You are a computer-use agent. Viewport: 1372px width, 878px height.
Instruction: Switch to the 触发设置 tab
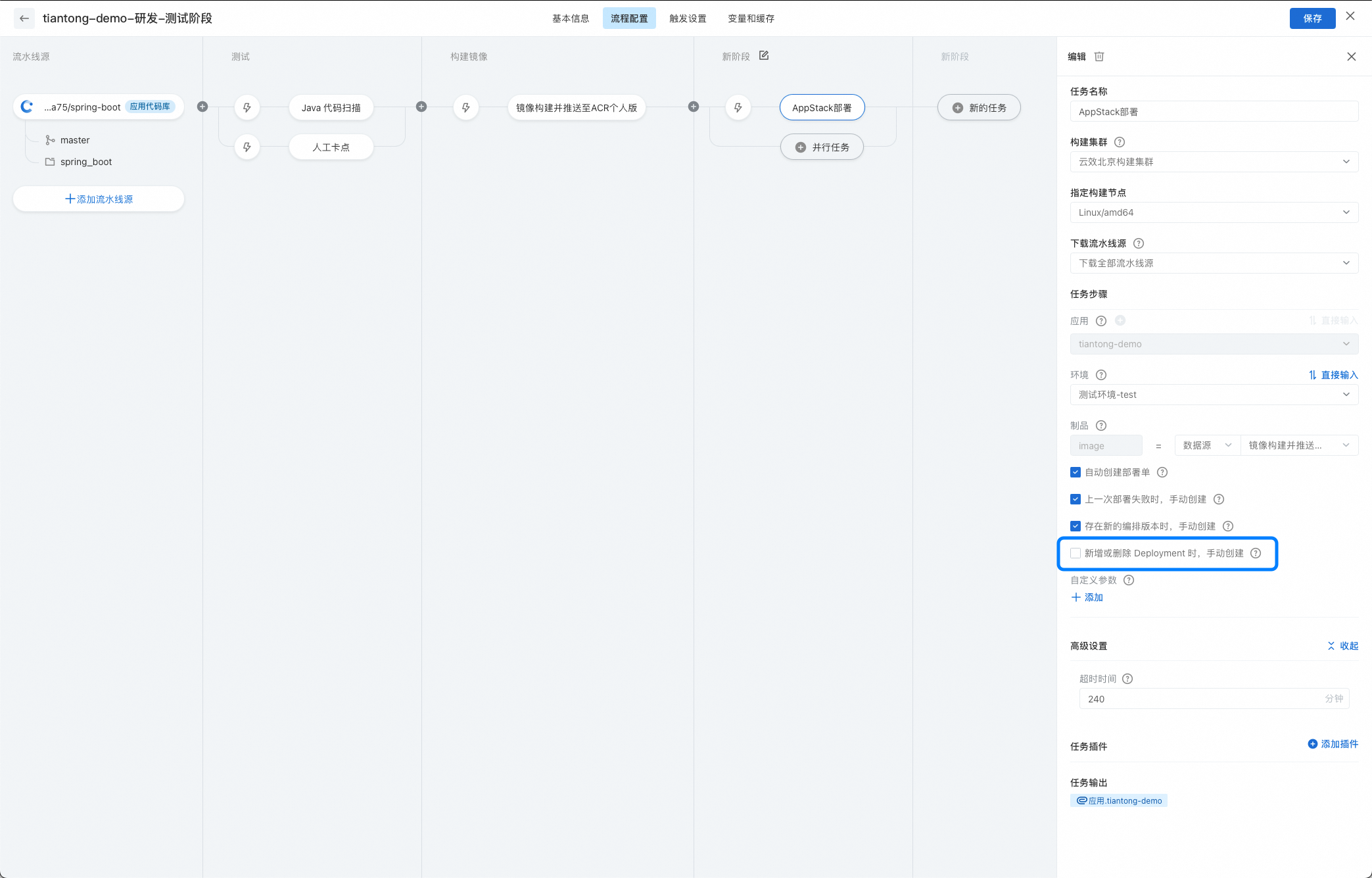click(688, 18)
